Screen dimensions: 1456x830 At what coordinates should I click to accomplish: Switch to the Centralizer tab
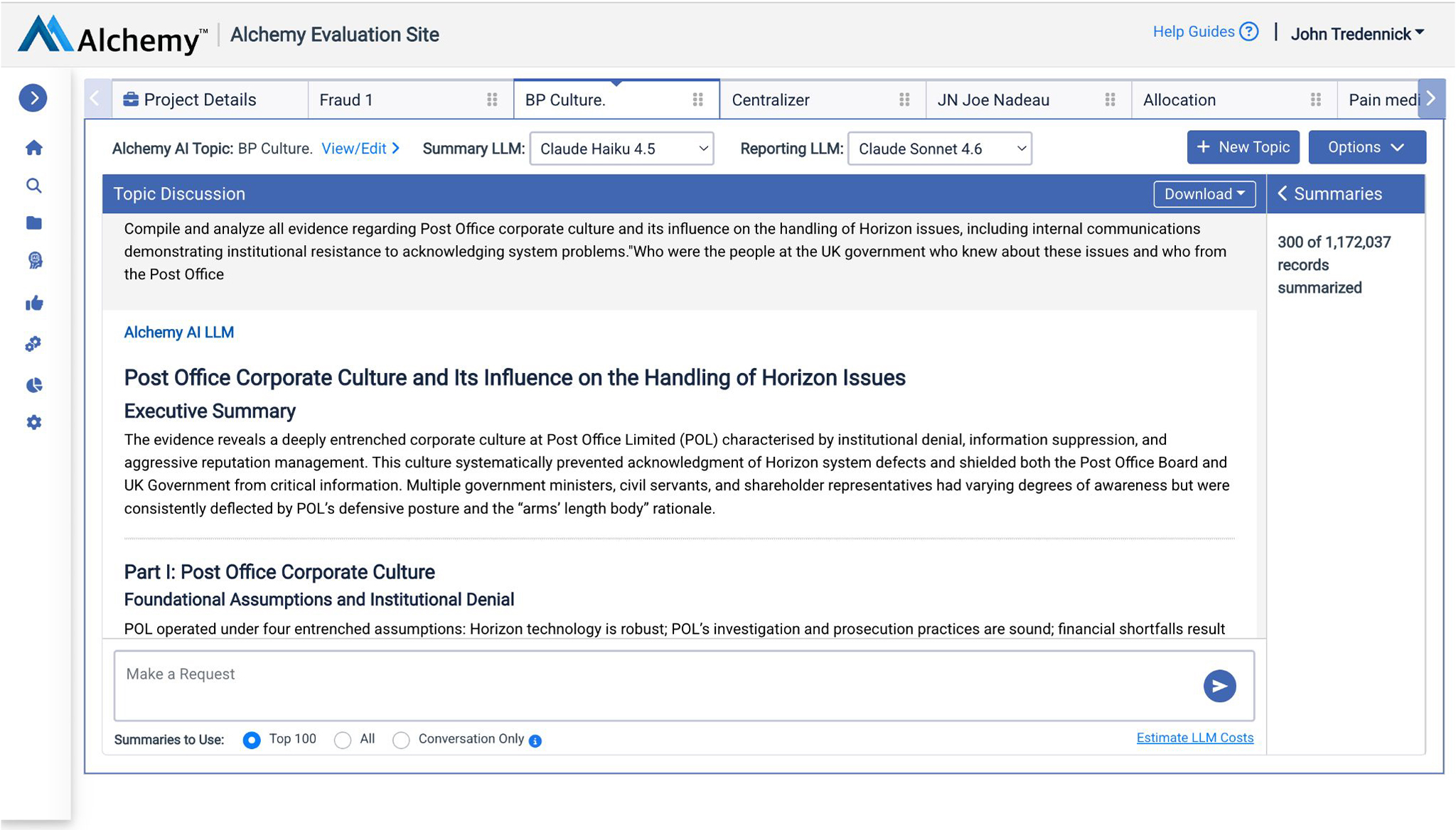[x=771, y=100]
